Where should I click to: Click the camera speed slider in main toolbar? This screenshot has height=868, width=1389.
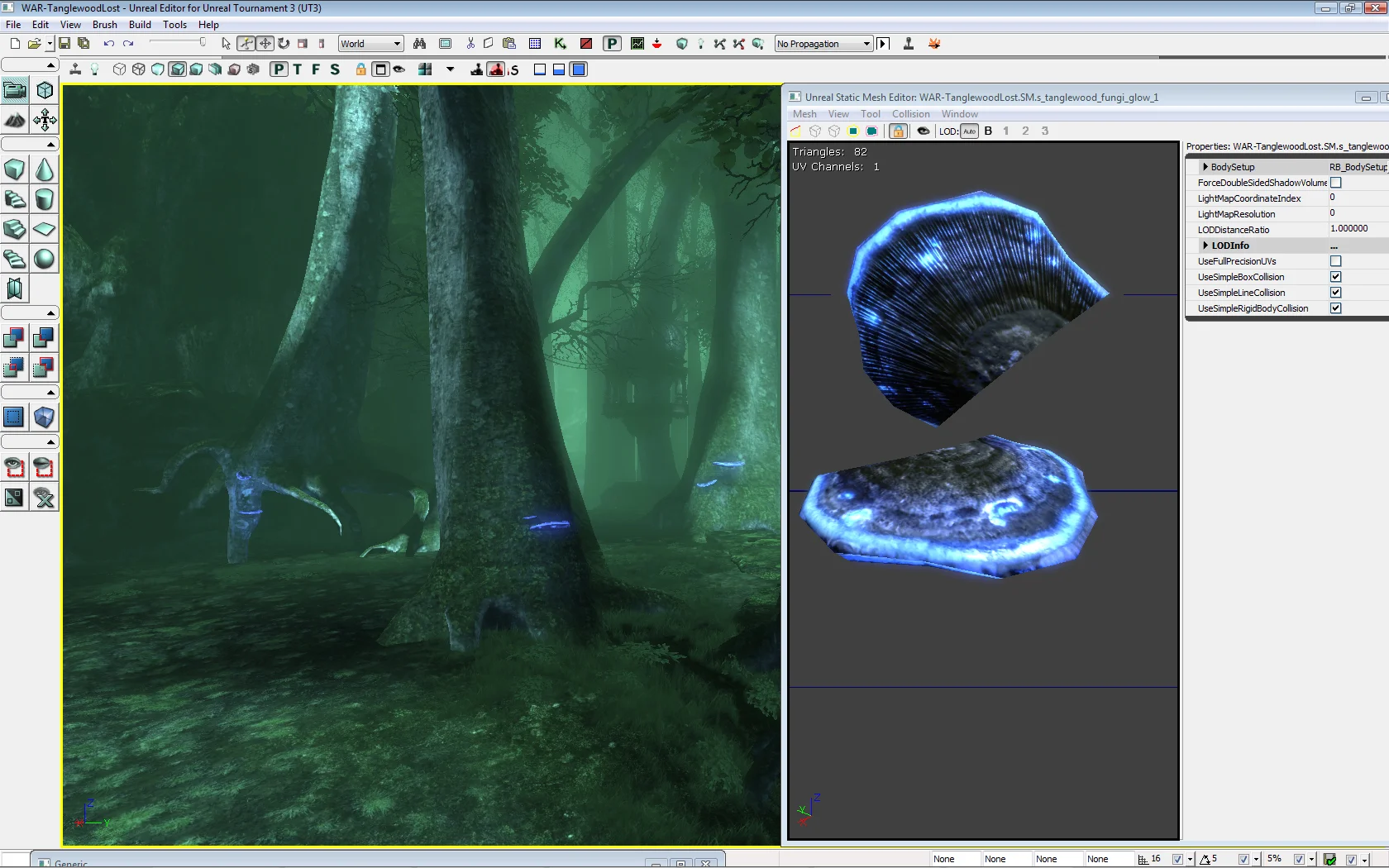click(177, 43)
